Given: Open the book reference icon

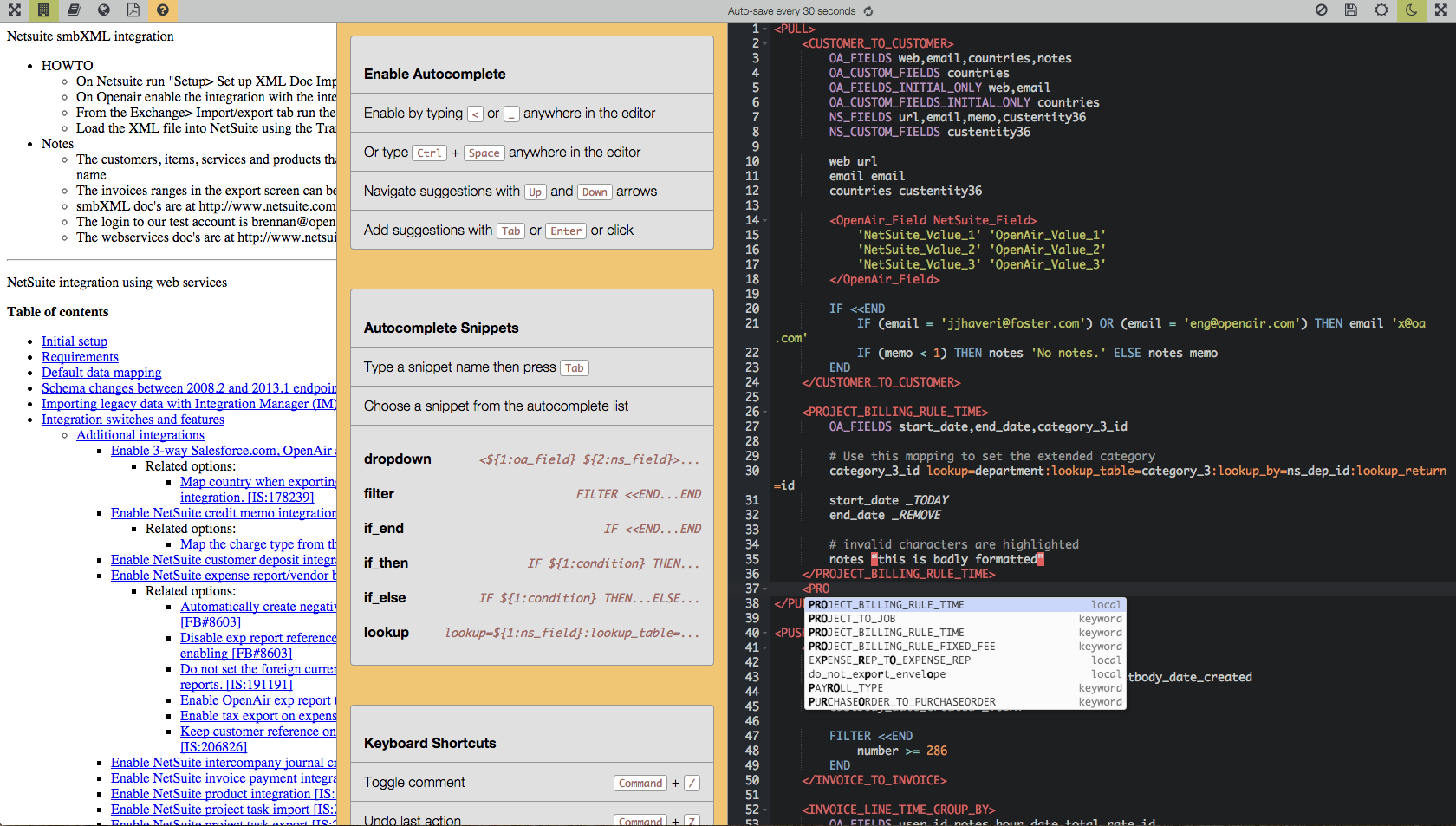Looking at the screenshot, I should click(74, 10).
